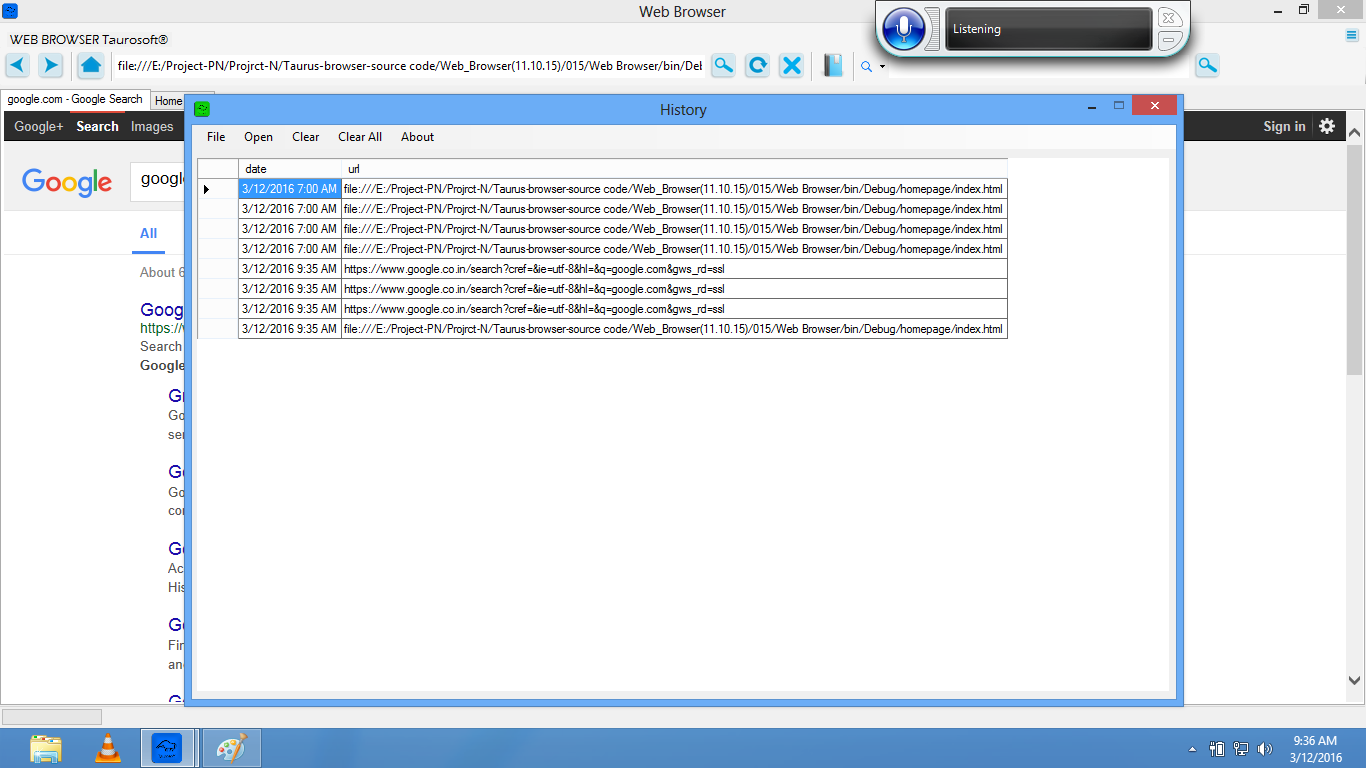Click the browser Back arrow button
Viewport: 1366px width, 768px height.
18,66
